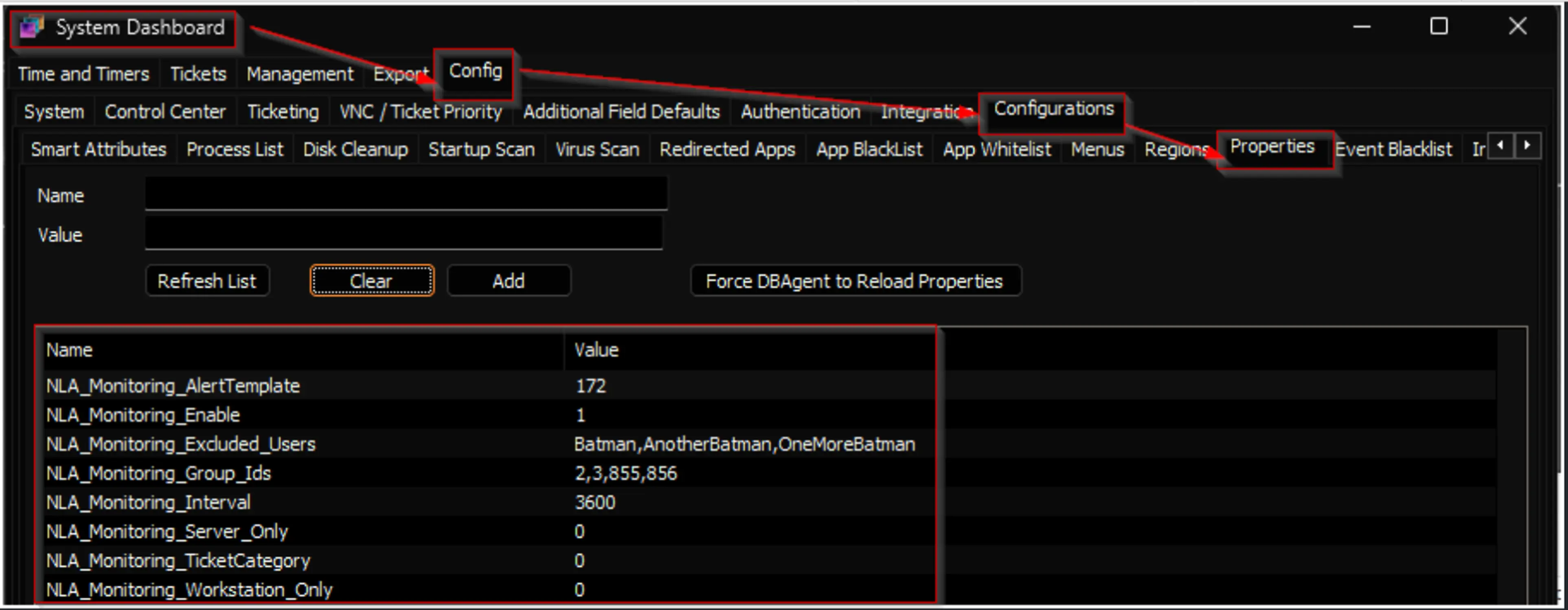Select the Export tab
This screenshot has height=610, width=1568.
coord(400,74)
